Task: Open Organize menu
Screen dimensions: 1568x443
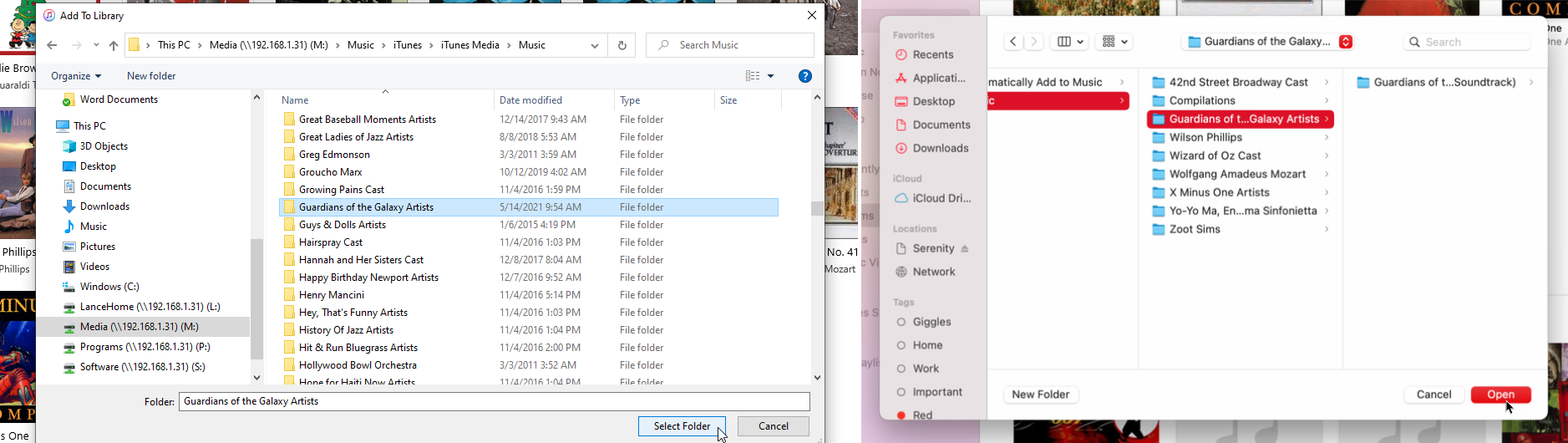Action: coord(76,76)
